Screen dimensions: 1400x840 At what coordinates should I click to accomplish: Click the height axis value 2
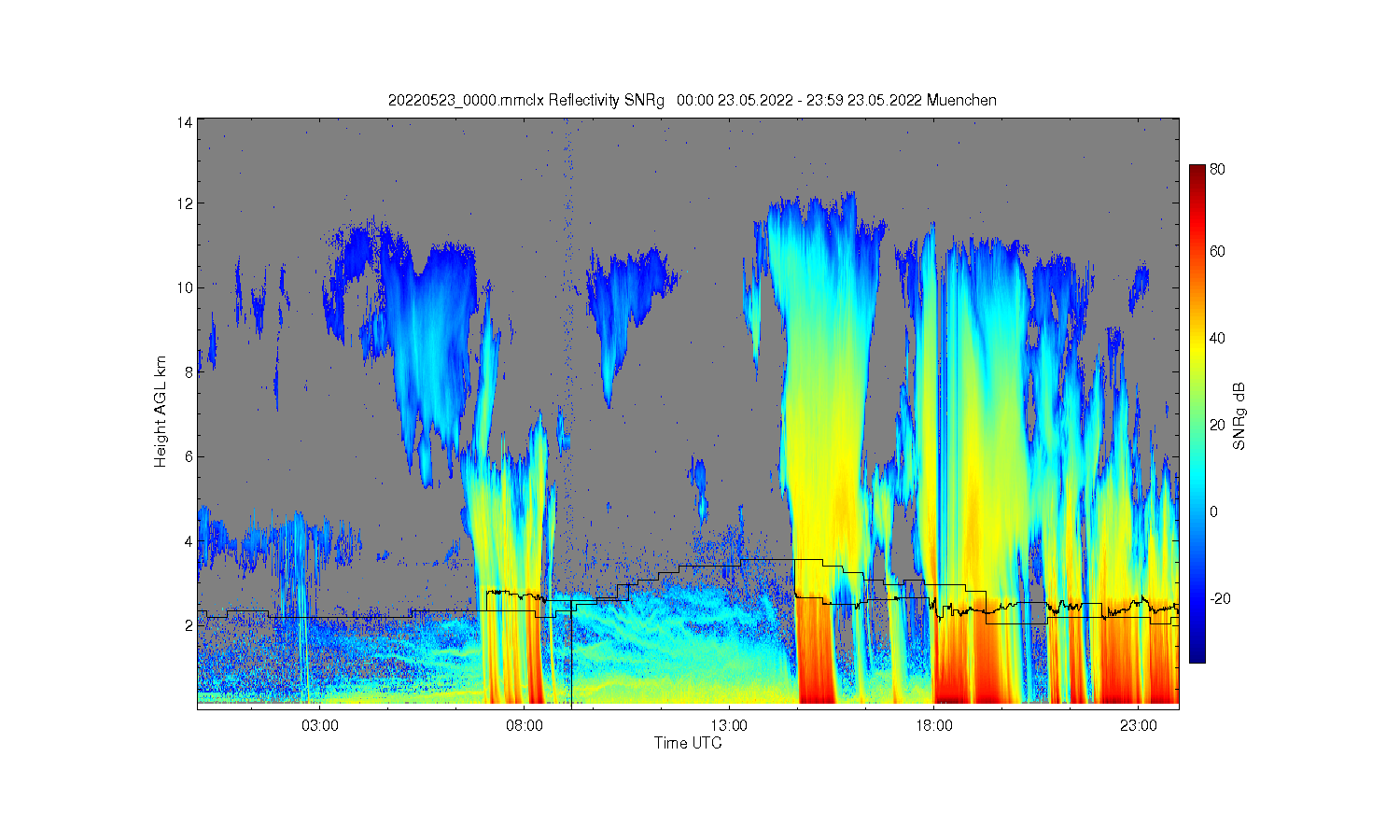click(189, 625)
